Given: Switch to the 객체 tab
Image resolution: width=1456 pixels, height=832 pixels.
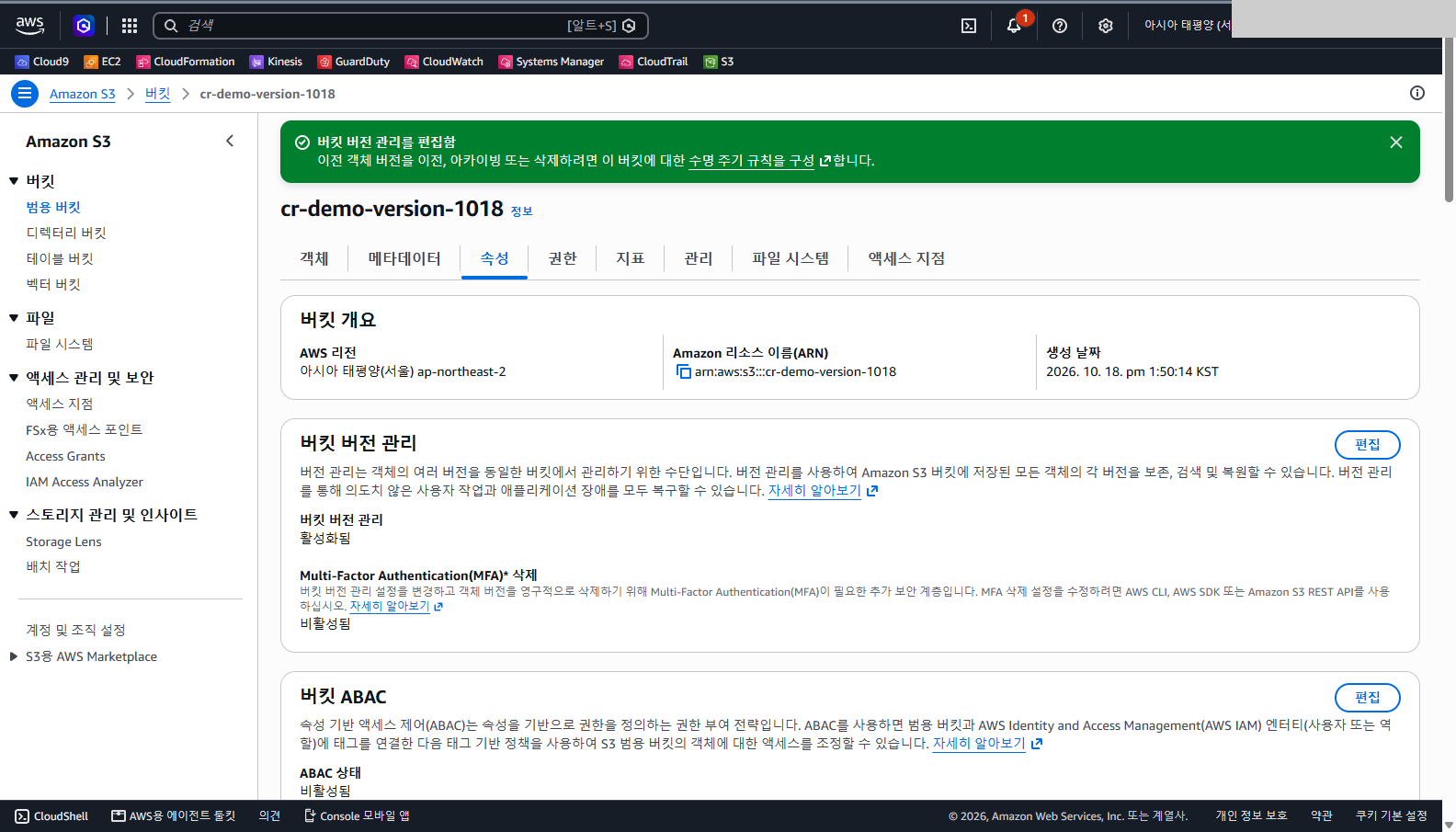Looking at the screenshot, I should (x=314, y=258).
